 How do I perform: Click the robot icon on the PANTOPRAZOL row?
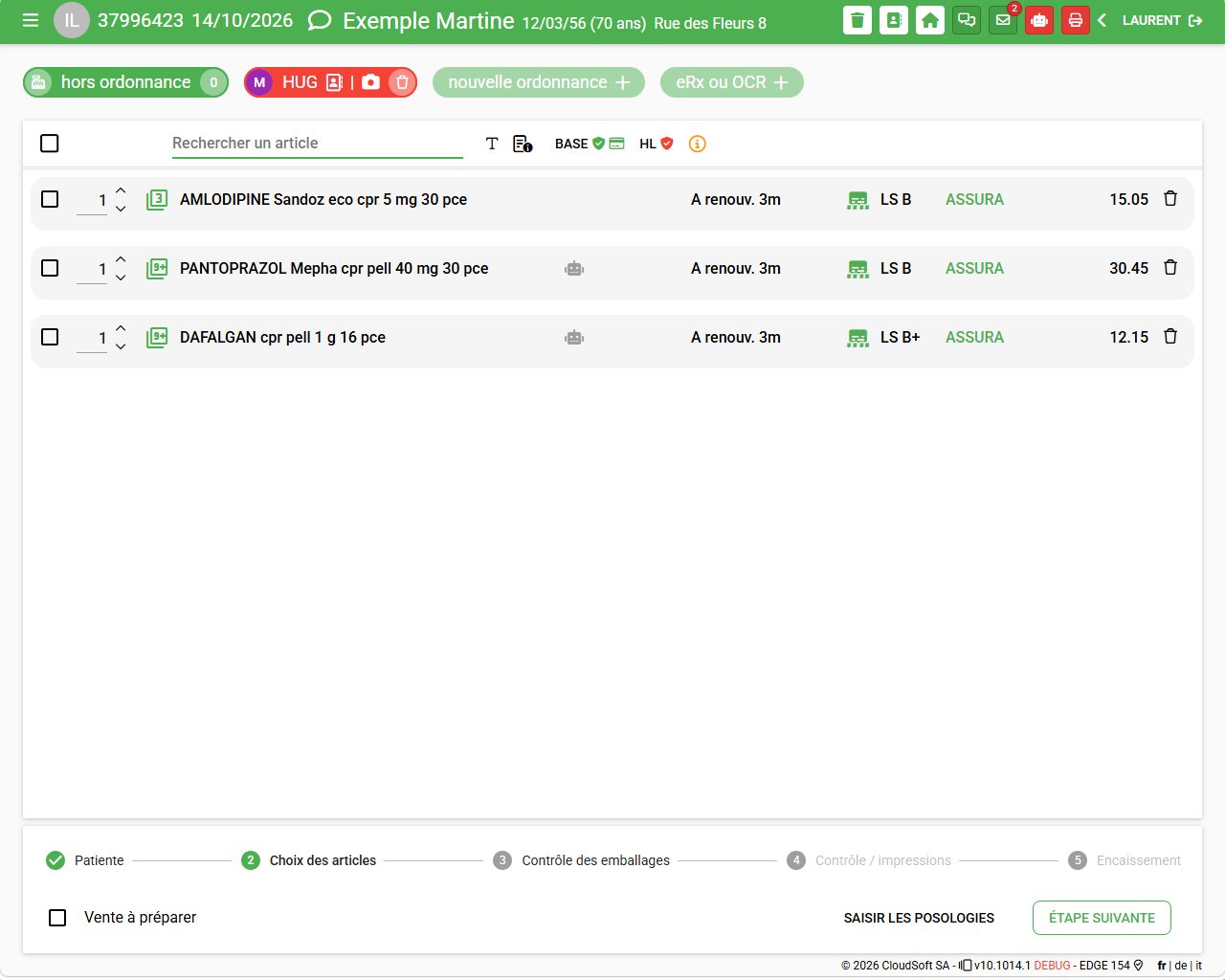coord(574,269)
